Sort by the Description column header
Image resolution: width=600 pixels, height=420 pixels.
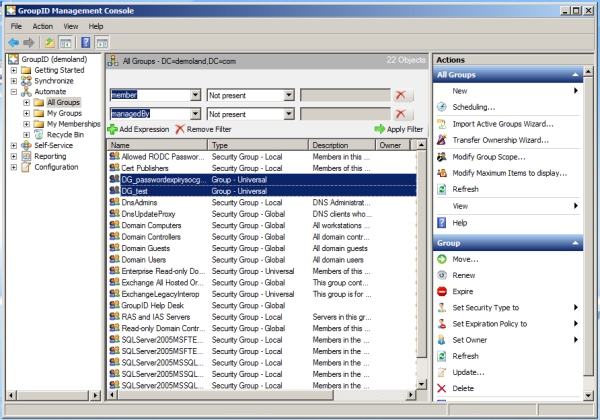pyautogui.click(x=342, y=145)
